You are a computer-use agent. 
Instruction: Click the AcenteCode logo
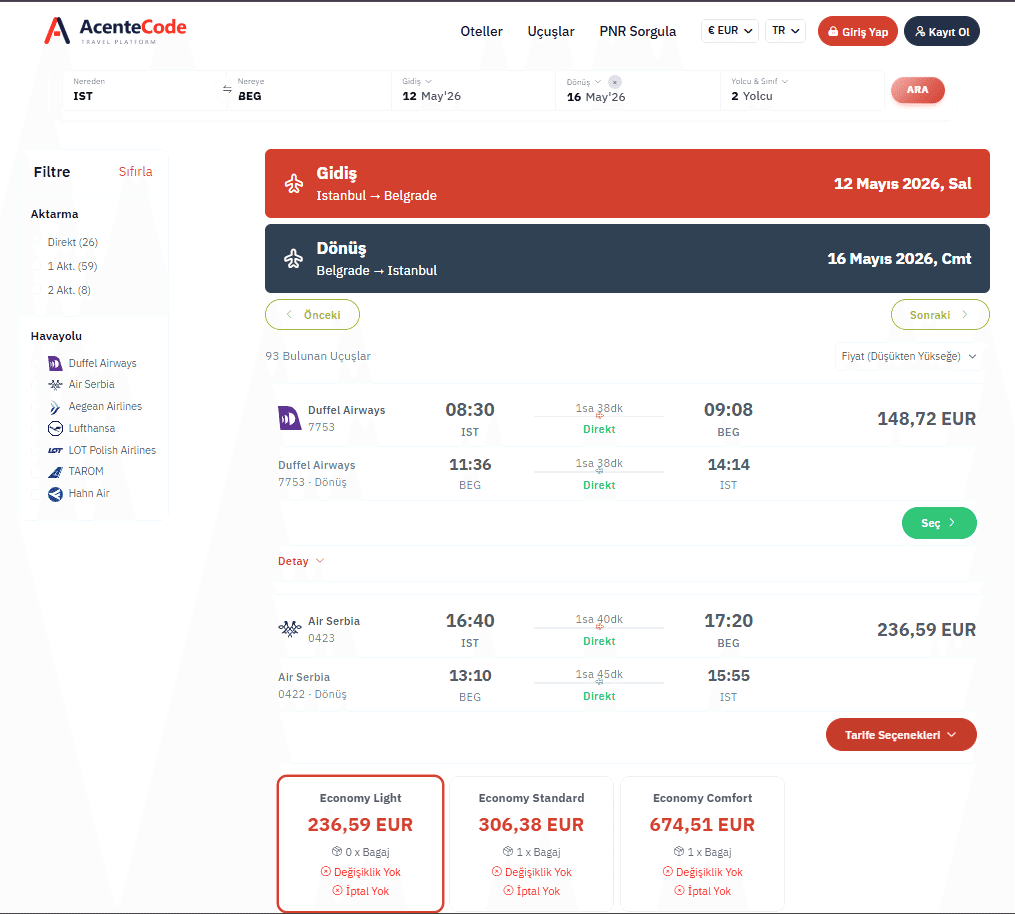point(115,30)
